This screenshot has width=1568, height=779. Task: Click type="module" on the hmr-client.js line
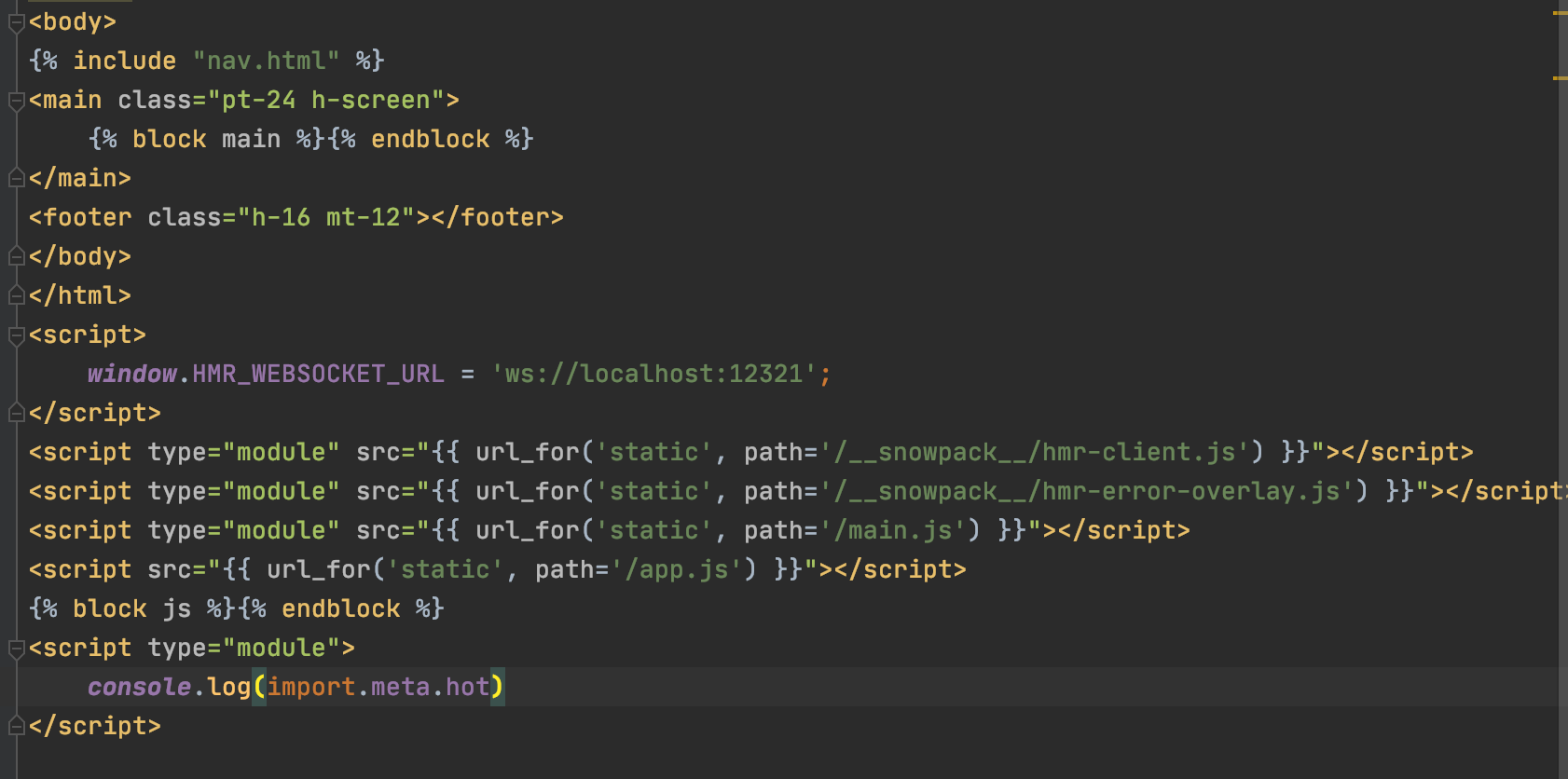click(x=244, y=452)
